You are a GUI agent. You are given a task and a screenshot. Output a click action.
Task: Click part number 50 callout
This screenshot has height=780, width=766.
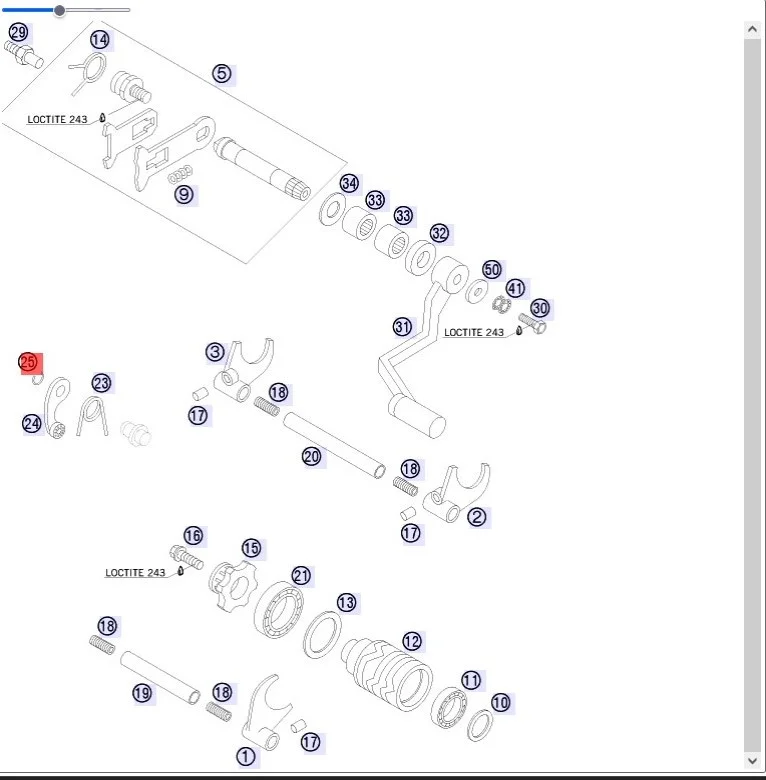click(x=491, y=270)
